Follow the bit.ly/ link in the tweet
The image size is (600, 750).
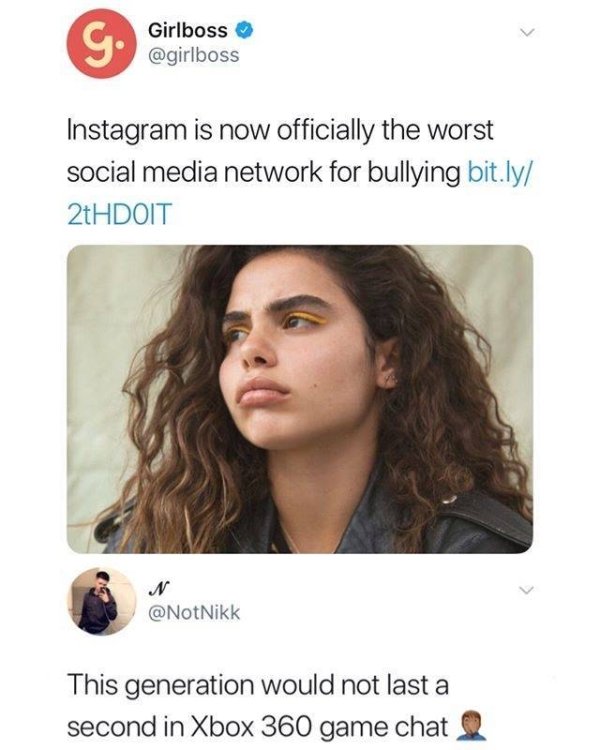(499, 172)
